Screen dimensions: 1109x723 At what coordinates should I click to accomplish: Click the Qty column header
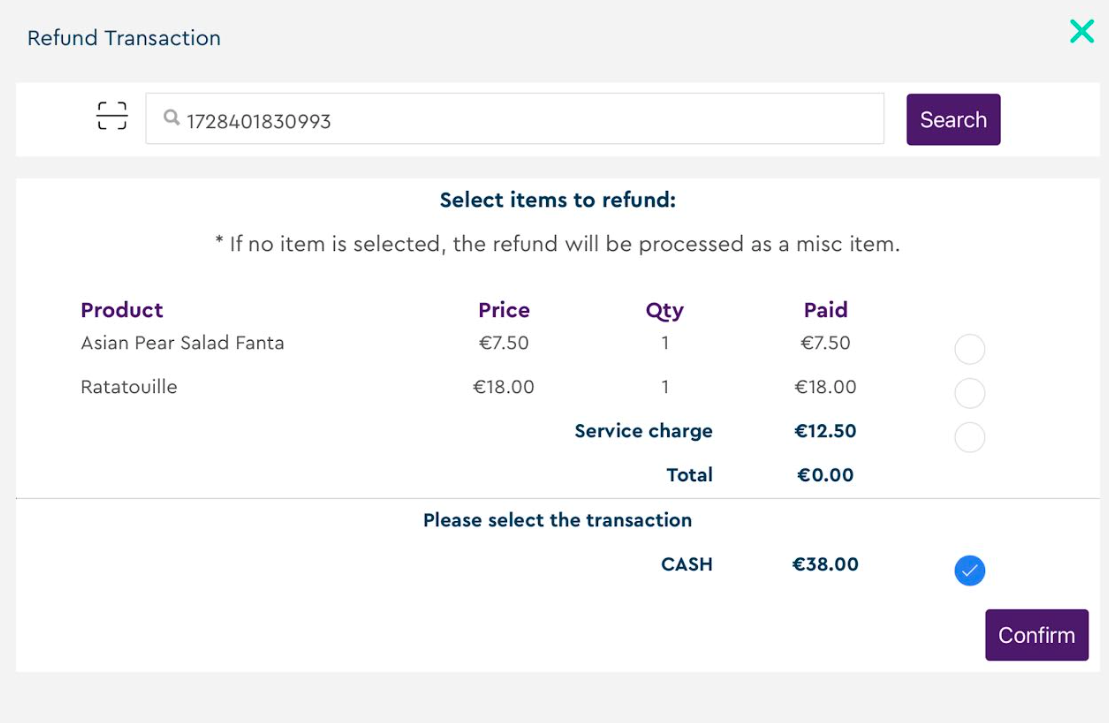pos(665,310)
